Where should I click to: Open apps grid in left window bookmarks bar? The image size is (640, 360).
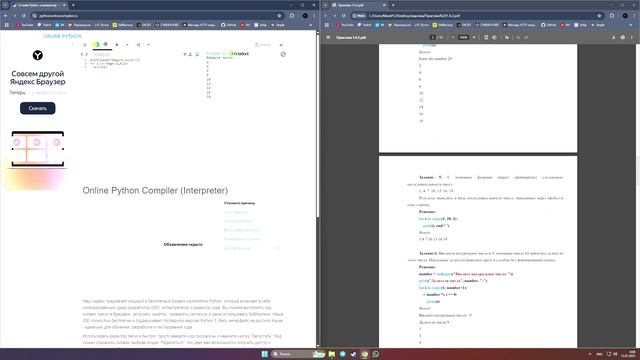coord(7,25)
